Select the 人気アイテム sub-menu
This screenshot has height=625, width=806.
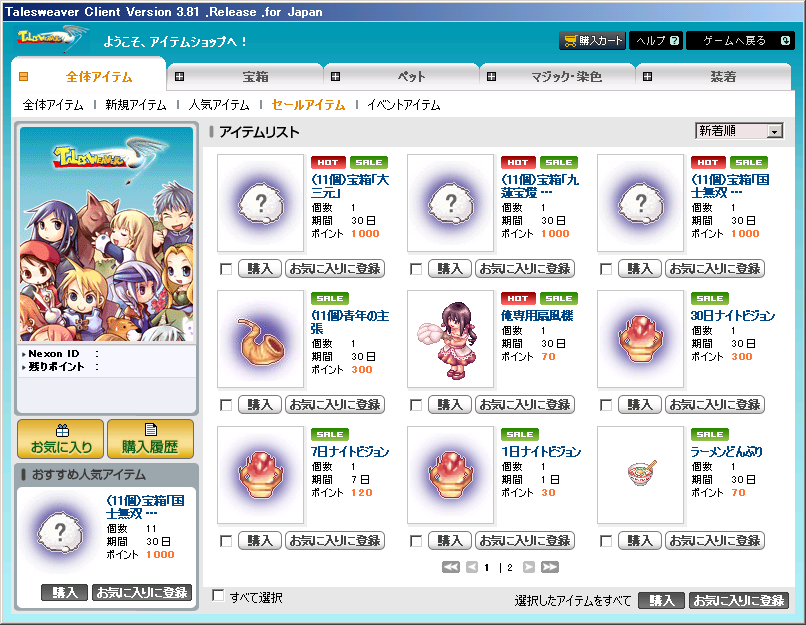click(x=219, y=105)
